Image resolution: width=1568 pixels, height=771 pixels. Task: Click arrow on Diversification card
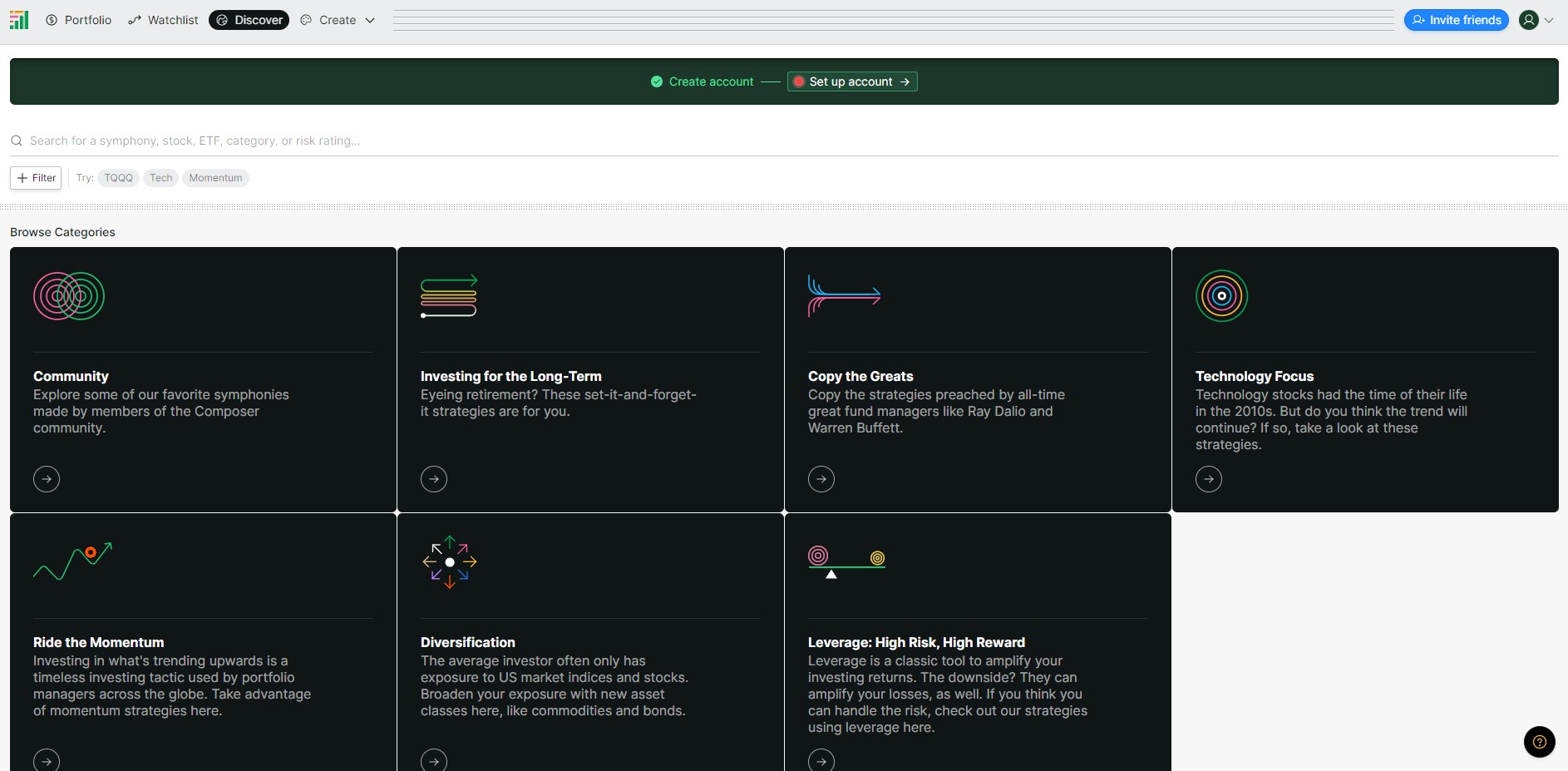(x=434, y=760)
